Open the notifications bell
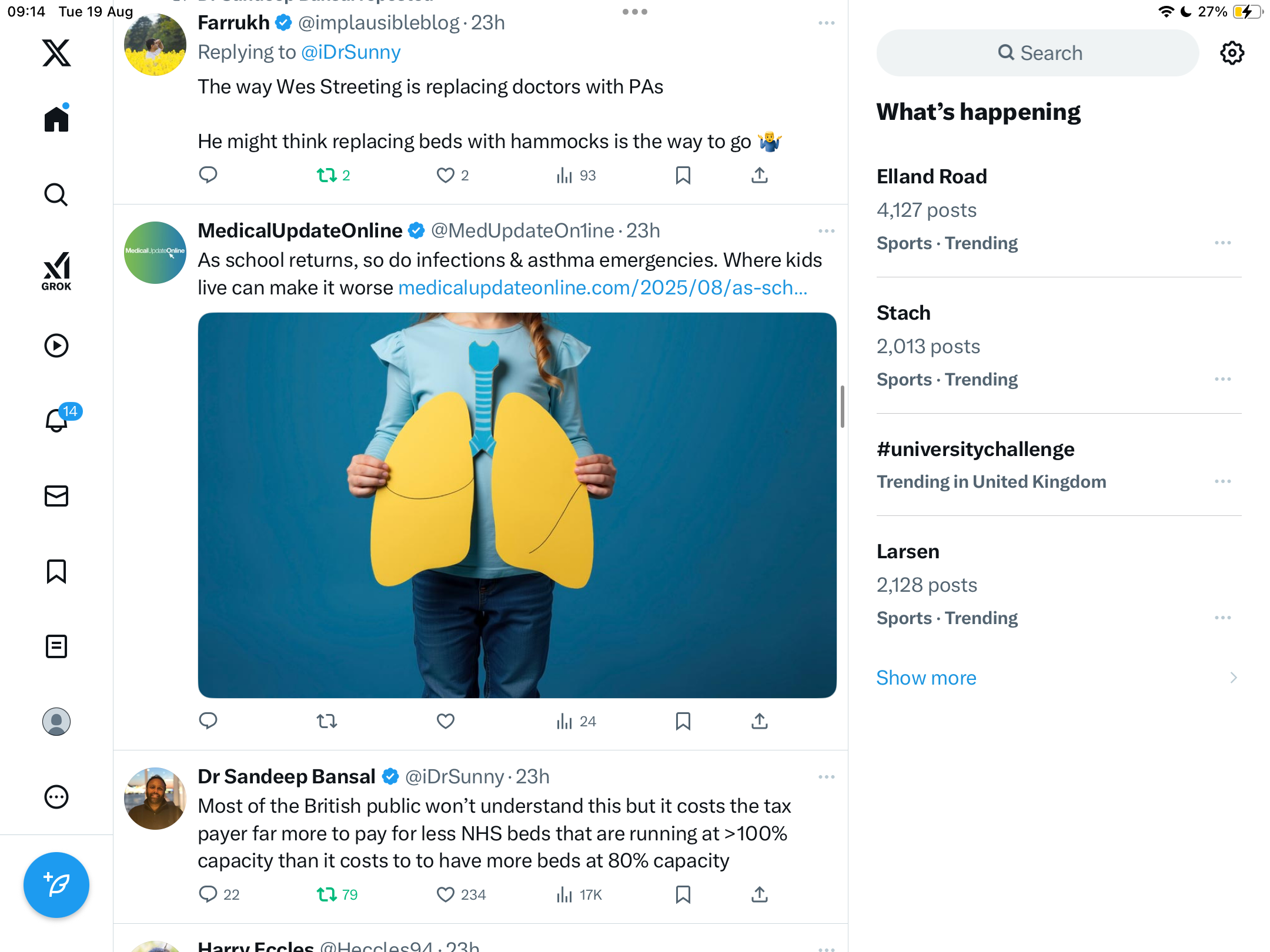Screen dimensions: 1270x952 (56, 420)
